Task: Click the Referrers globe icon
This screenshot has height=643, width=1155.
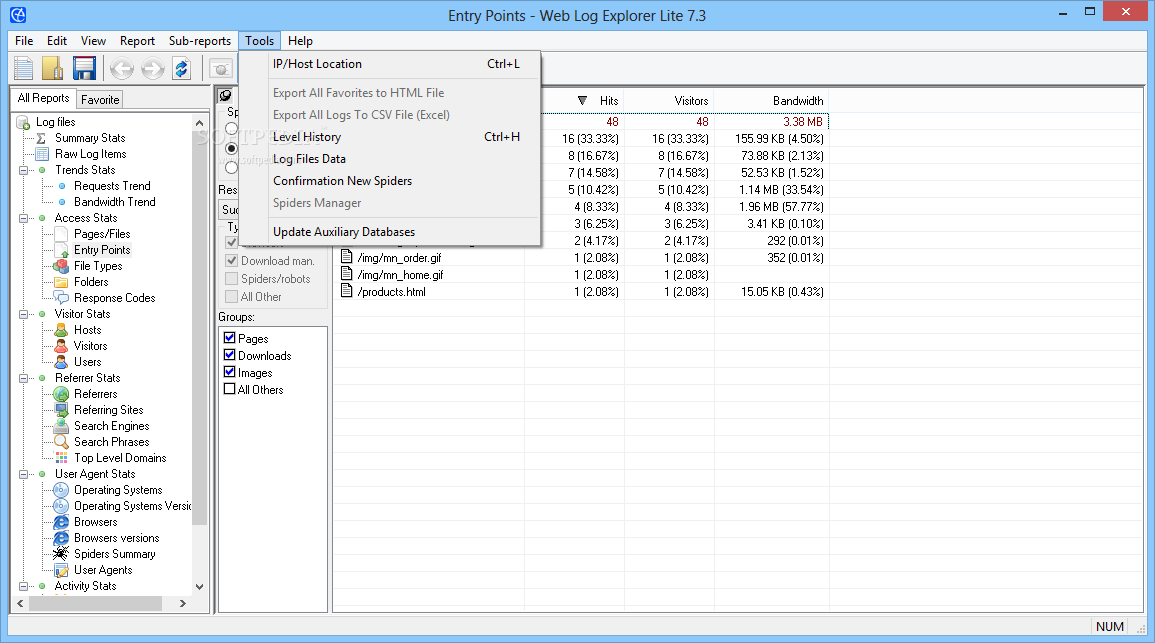Action: 62,394
